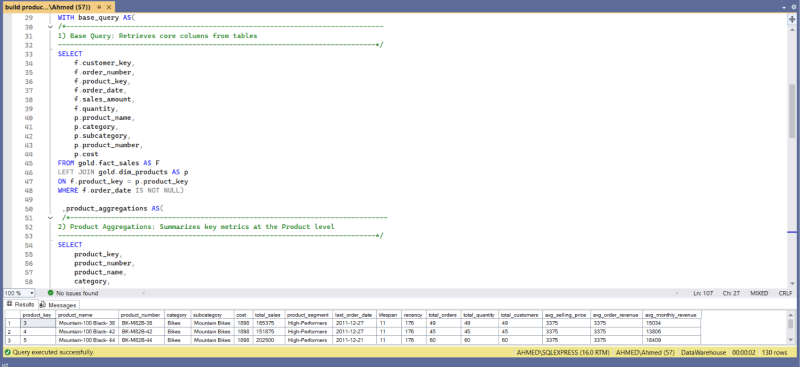
Task: Click the avg_monthly_revenue cell 15034
Action: tap(671, 323)
